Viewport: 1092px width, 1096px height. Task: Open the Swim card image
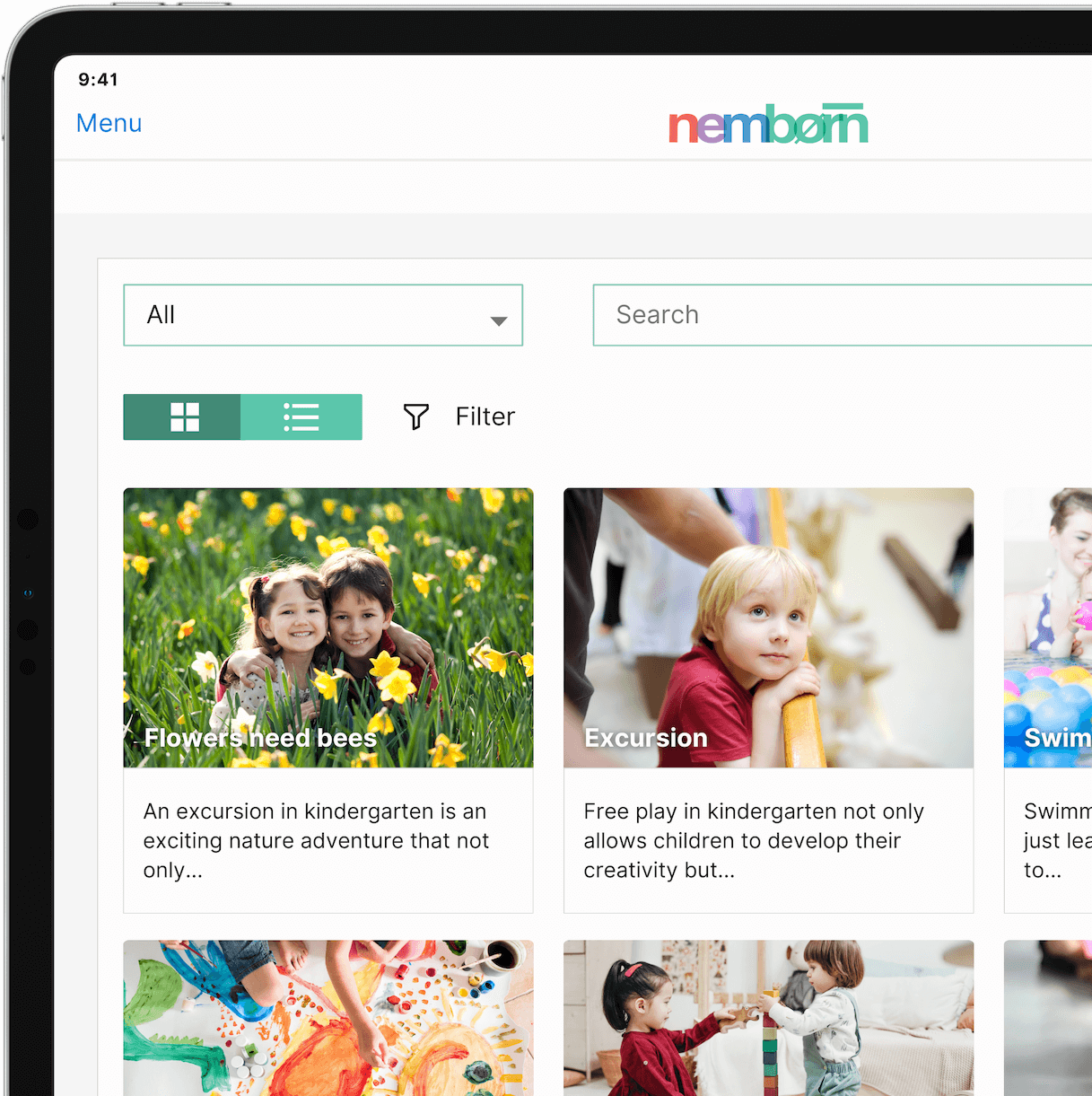click(x=1048, y=627)
